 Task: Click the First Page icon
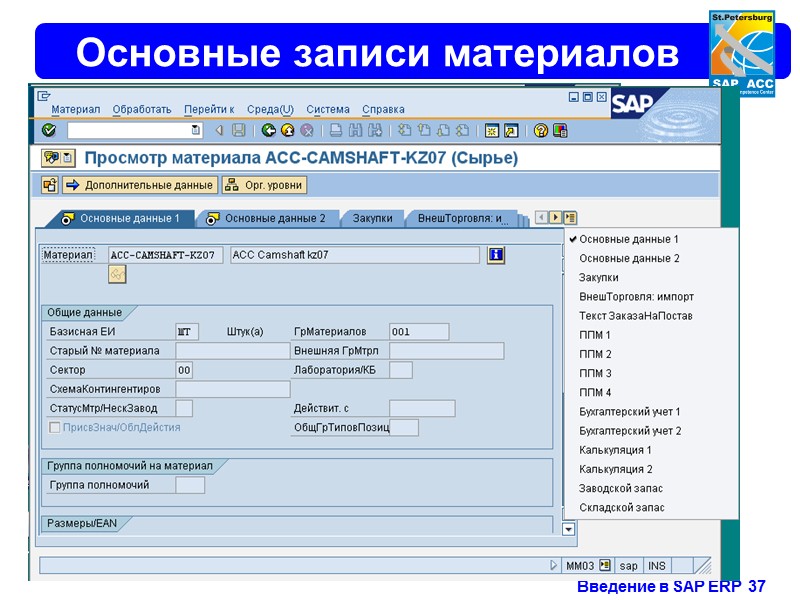pos(405,131)
